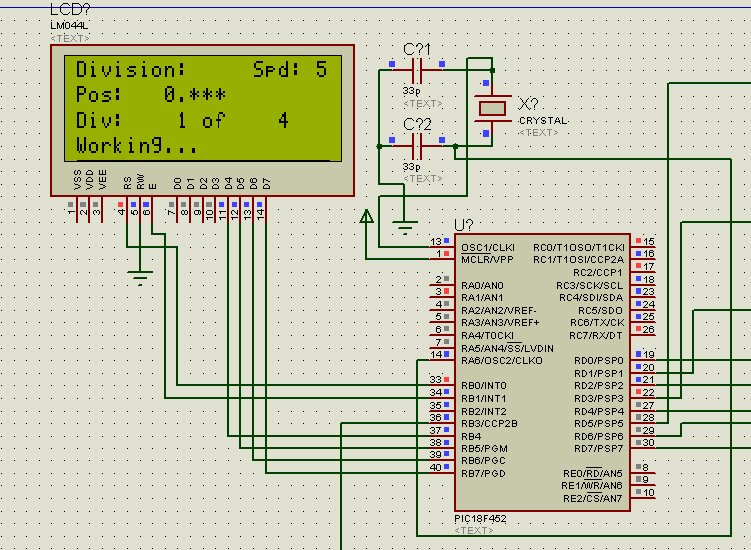The width and height of the screenshot is (751, 550).
Task: Click the power terminal arrow near MCLR
Action: pyautogui.click(x=367, y=215)
